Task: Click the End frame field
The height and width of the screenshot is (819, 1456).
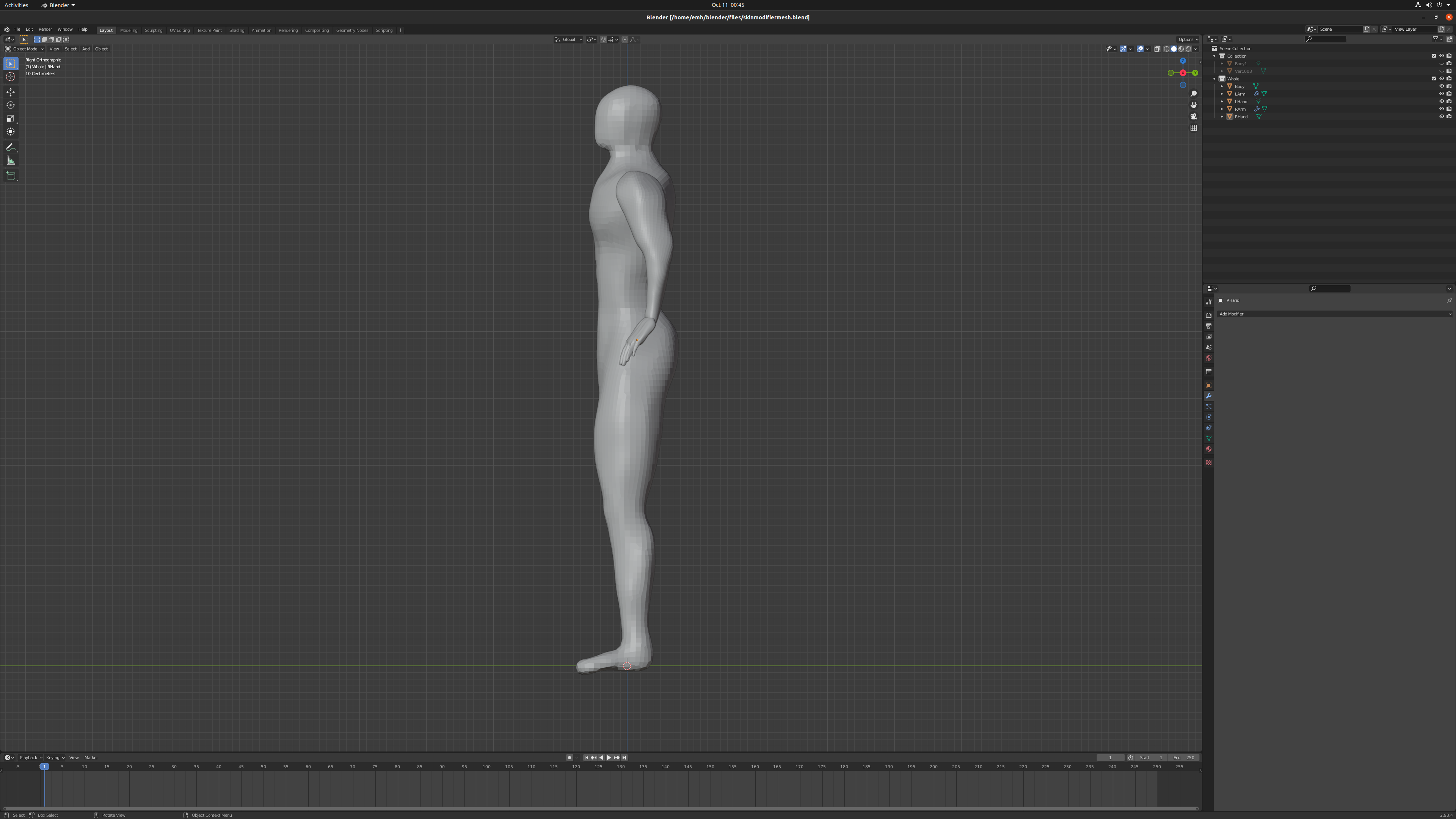Action: point(1184,758)
